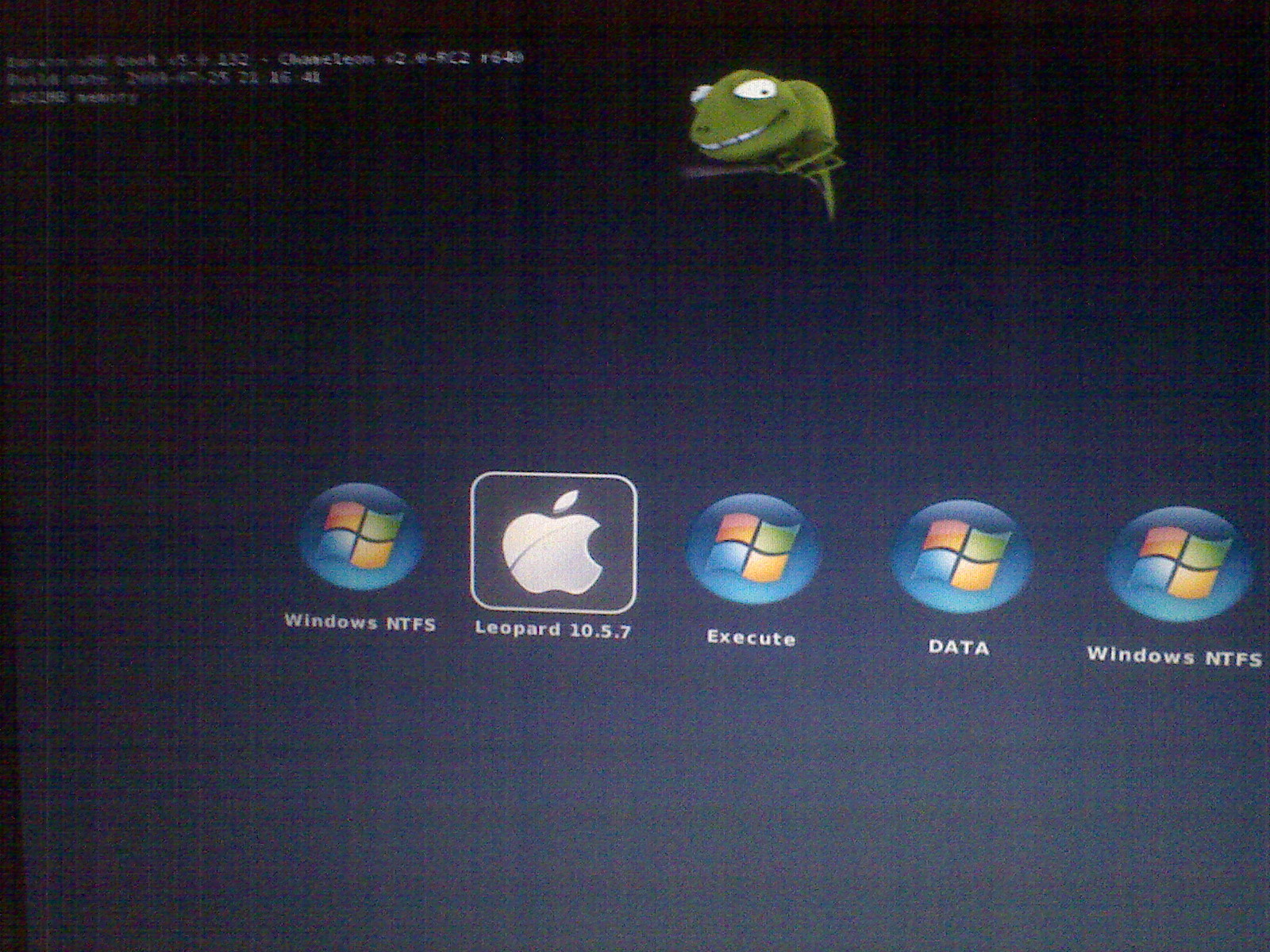The image size is (1270, 952).
Task: Select the Leopard 10.5.7 Apple boot icon
Action: (553, 543)
